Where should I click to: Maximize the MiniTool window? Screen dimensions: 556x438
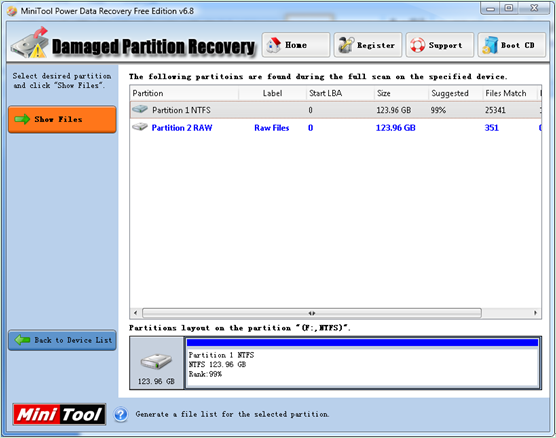[509, 9]
